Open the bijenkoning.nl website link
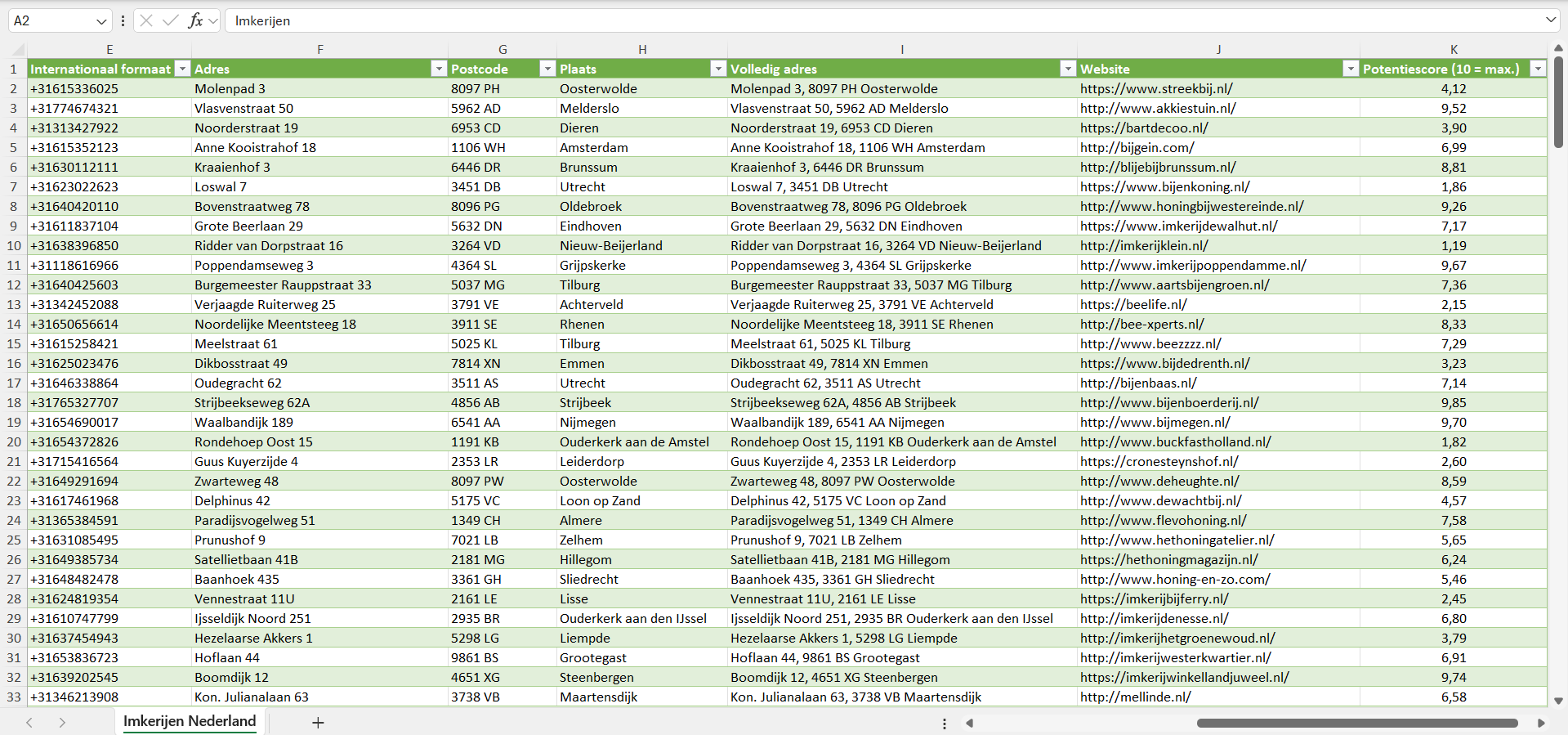1568x735 pixels. (x=1164, y=186)
